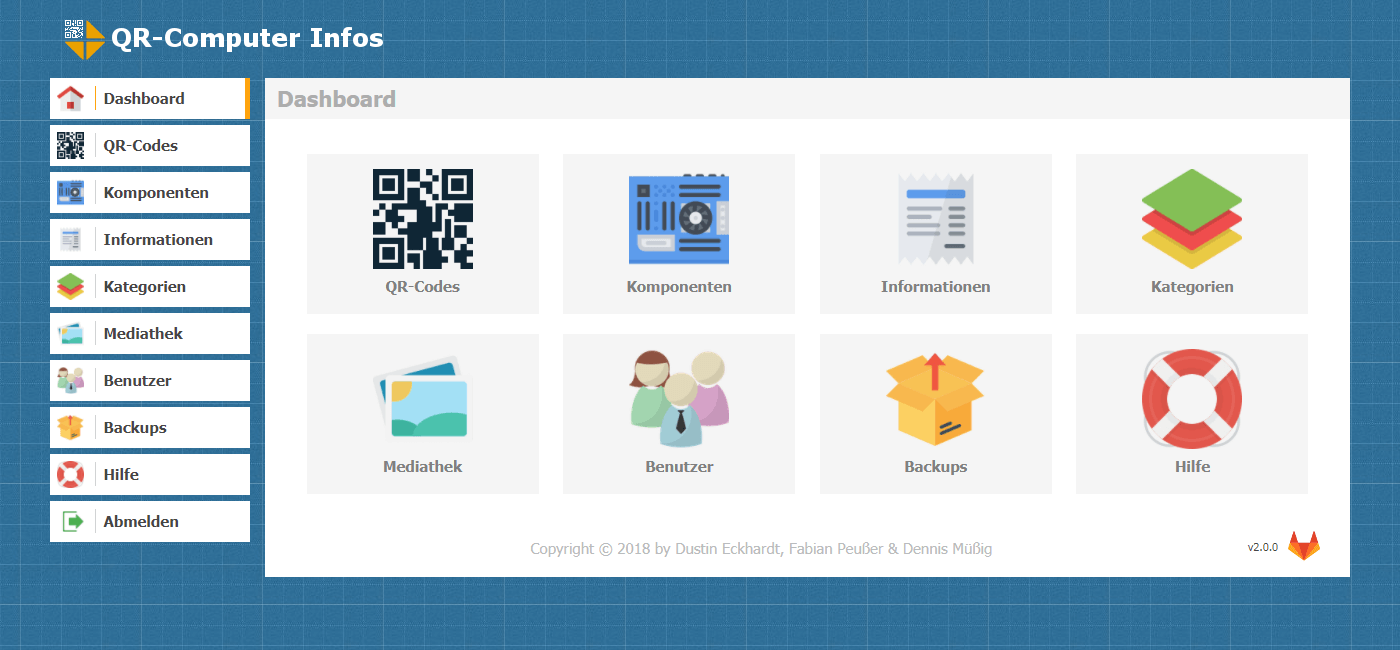
Task: Log out via Abmelden sidebar entry
Action: coord(150,522)
